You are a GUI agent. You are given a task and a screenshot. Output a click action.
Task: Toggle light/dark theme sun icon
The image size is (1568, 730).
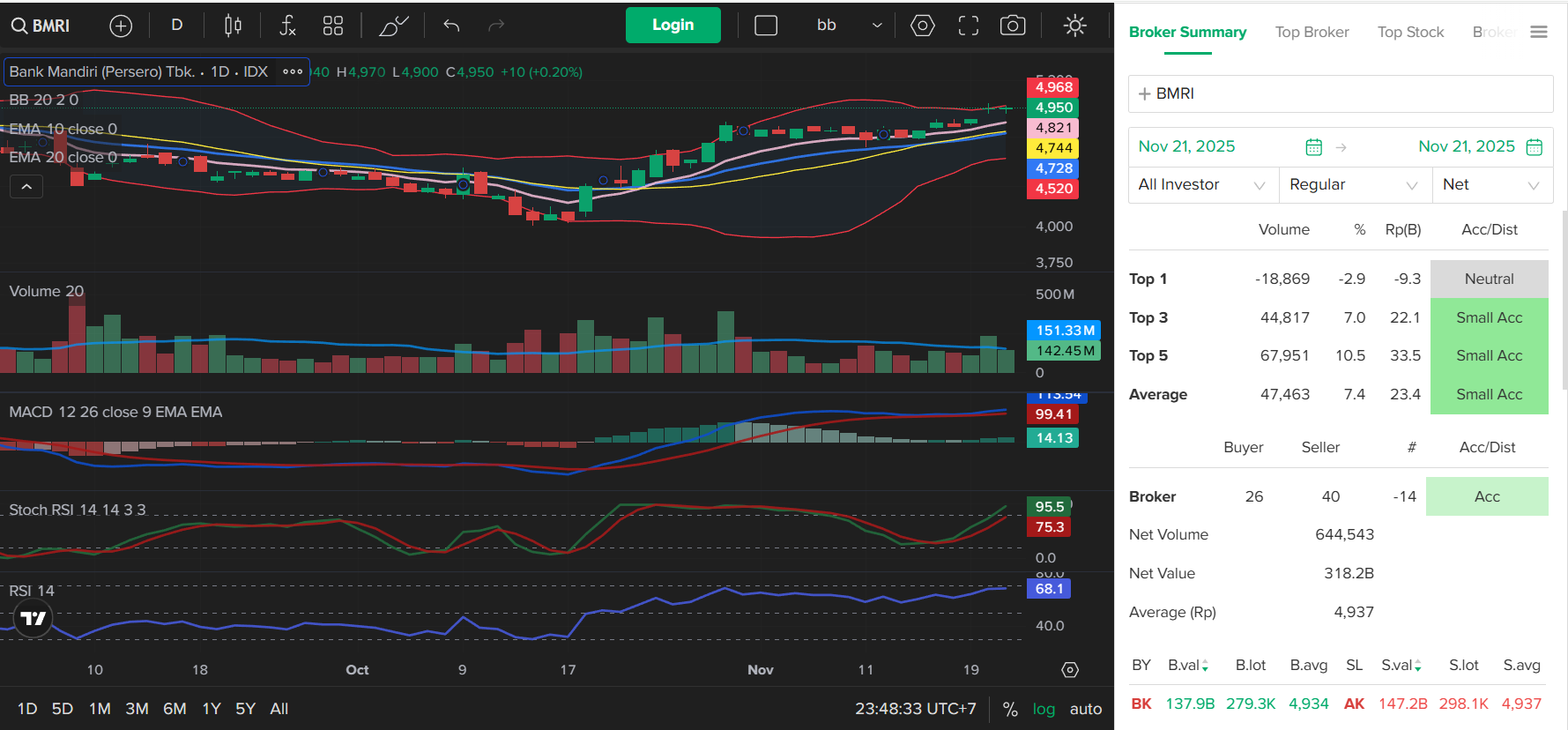(1074, 26)
